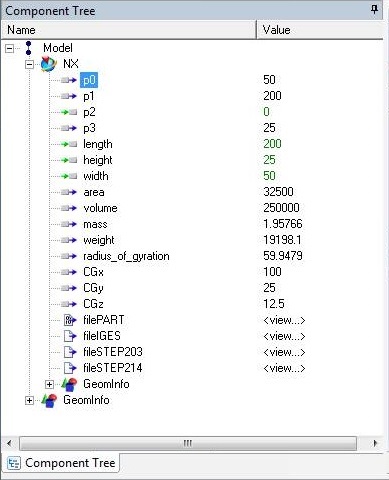Click the volume value 250000
Image resolution: width=389 pixels, height=480 pixels.
tap(281, 208)
